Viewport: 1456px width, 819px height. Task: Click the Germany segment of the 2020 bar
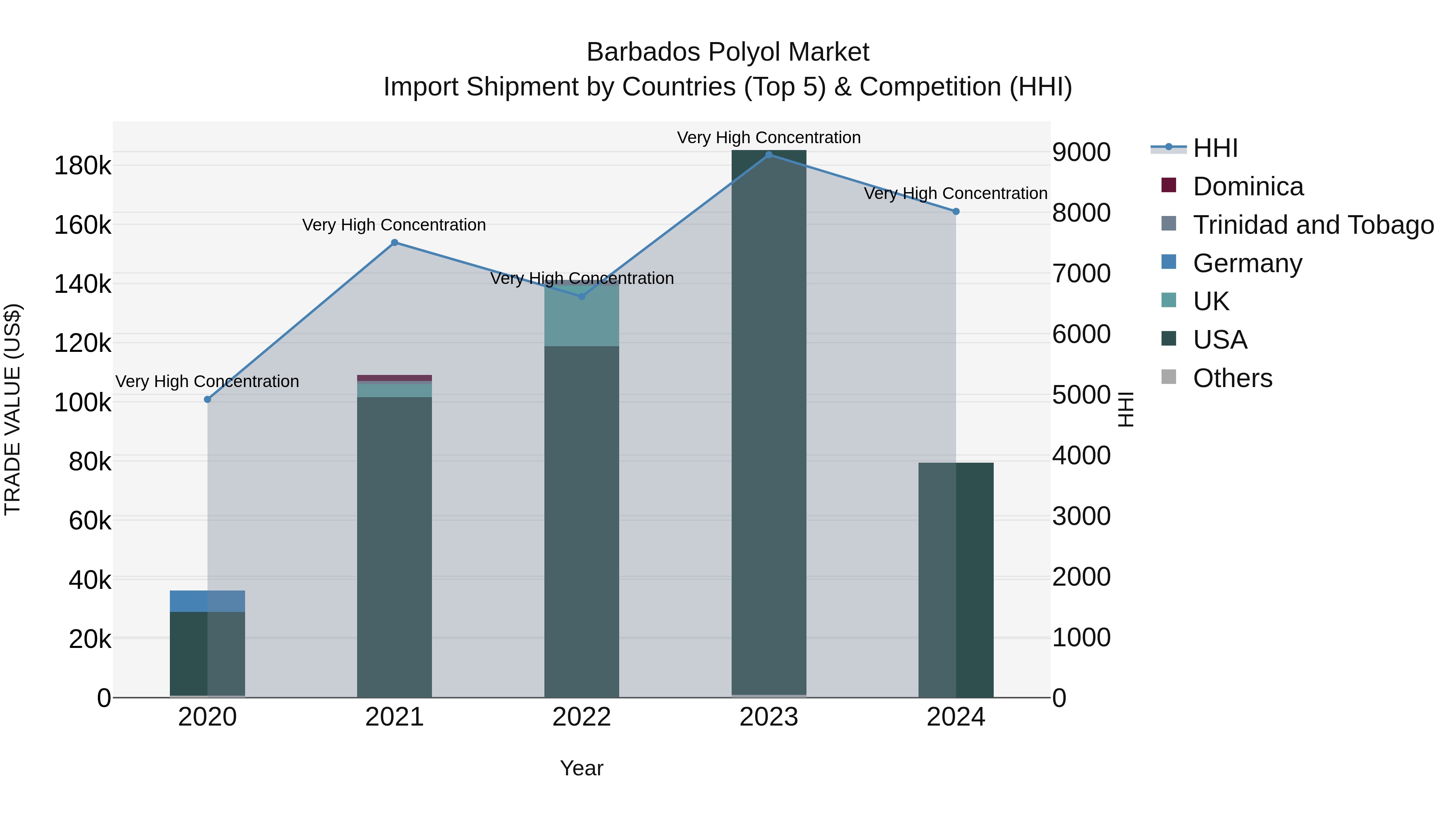207,601
